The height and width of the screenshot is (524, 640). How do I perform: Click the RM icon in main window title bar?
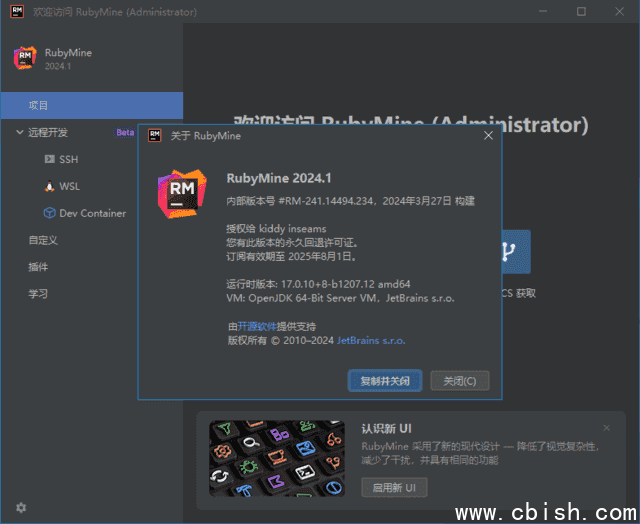pyautogui.click(x=17, y=11)
